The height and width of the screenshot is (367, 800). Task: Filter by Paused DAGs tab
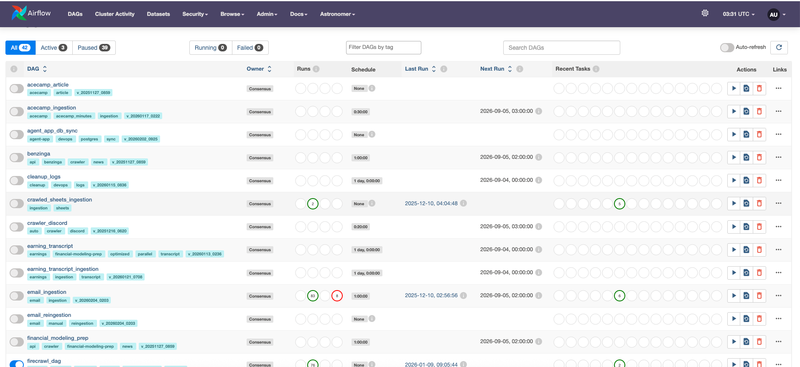pyautogui.click(x=94, y=47)
